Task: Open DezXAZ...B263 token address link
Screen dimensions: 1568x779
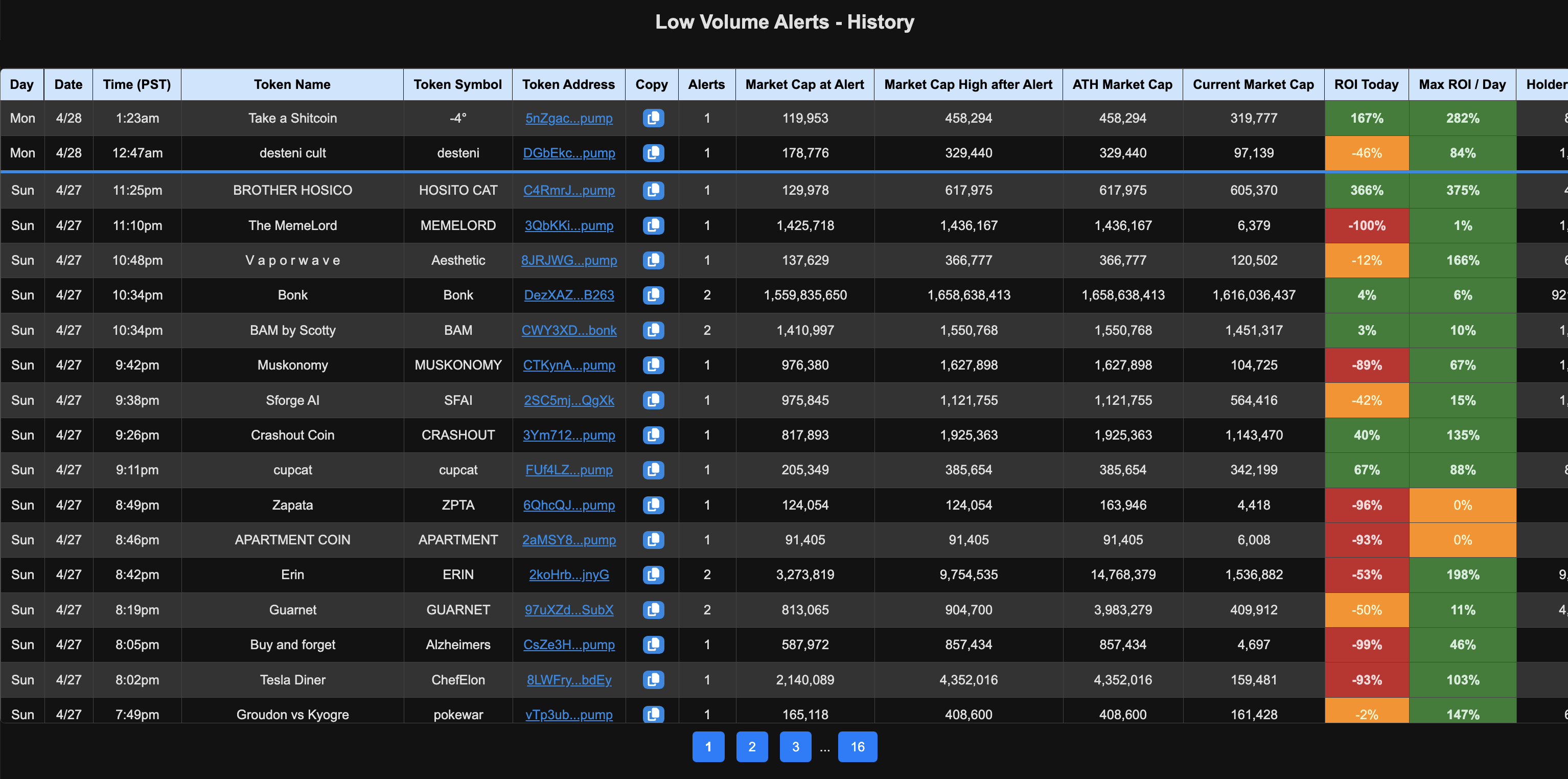Action: tap(568, 295)
